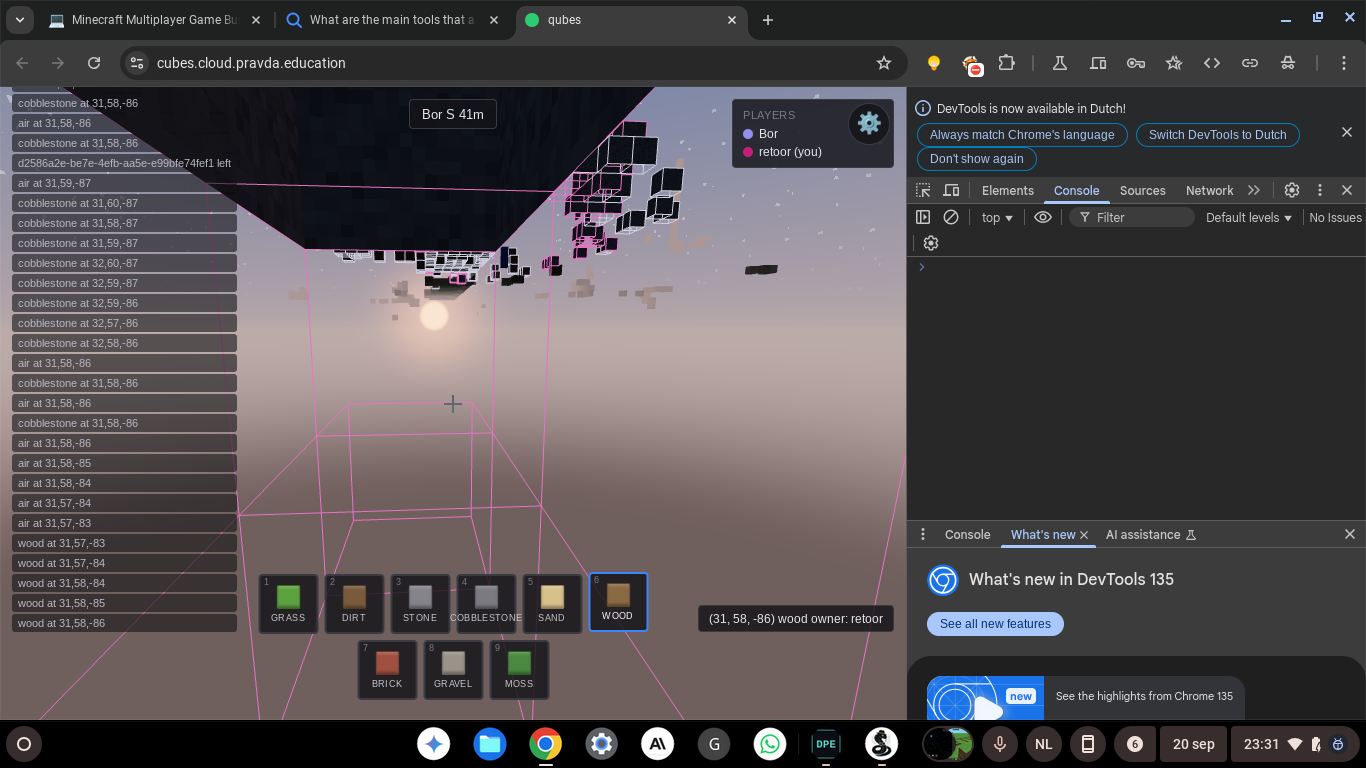This screenshot has width=1366, height=768.
Task: Open the Default levels dropdown
Action: click(x=1249, y=217)
